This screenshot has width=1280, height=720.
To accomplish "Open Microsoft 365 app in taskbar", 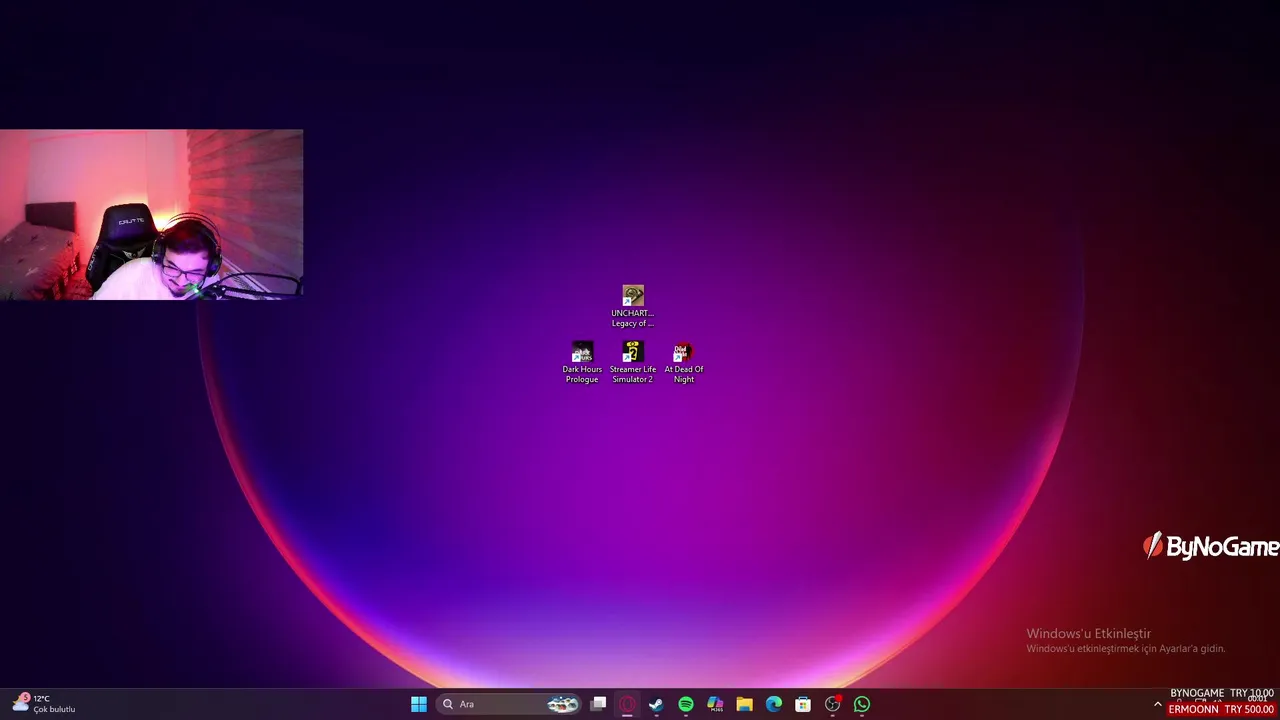I will (715, 704).
